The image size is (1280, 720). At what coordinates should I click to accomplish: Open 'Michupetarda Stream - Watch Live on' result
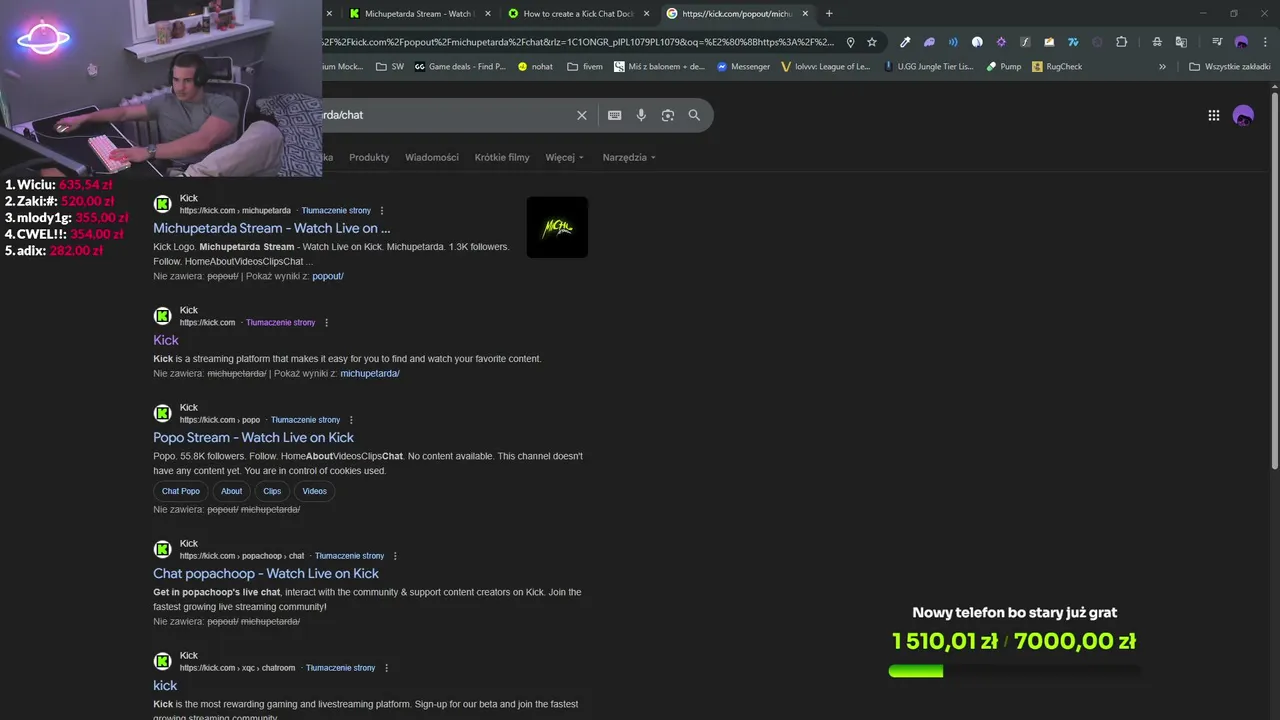[x=272, y=228]
